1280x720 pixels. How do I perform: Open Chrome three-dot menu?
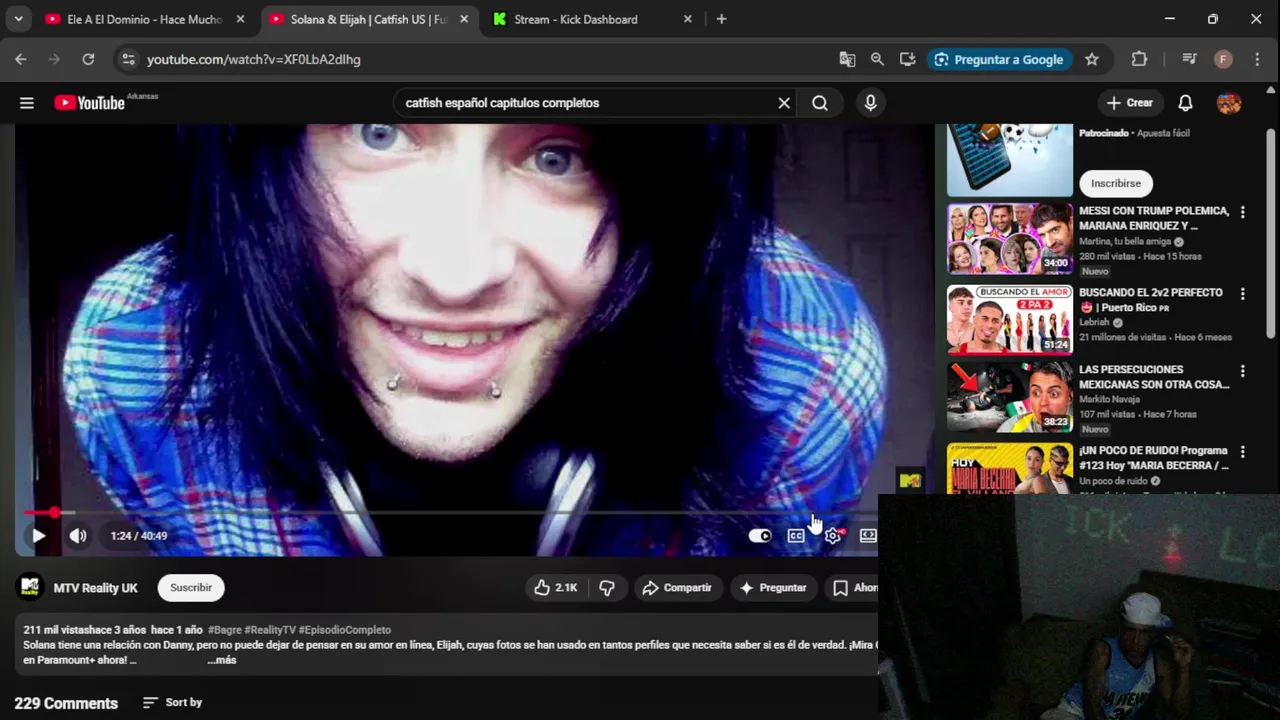click(x=1257, y=59)
